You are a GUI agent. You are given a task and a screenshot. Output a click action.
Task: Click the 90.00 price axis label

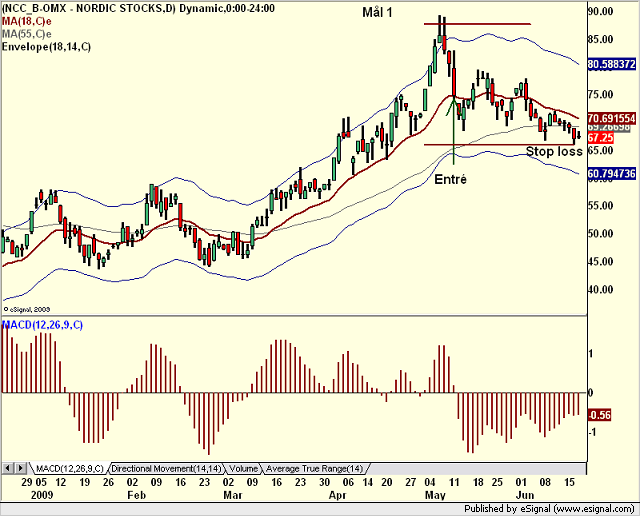click(x=600, y=11)
